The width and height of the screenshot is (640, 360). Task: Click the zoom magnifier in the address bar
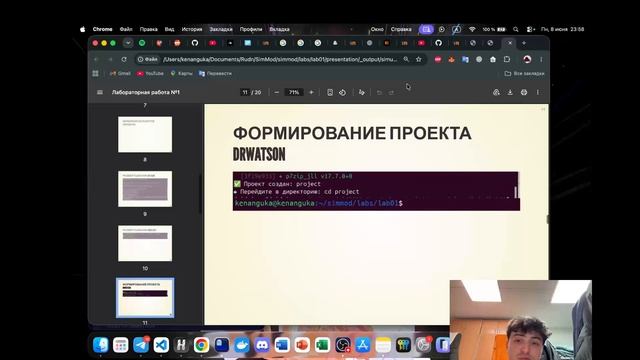[406, 59]
